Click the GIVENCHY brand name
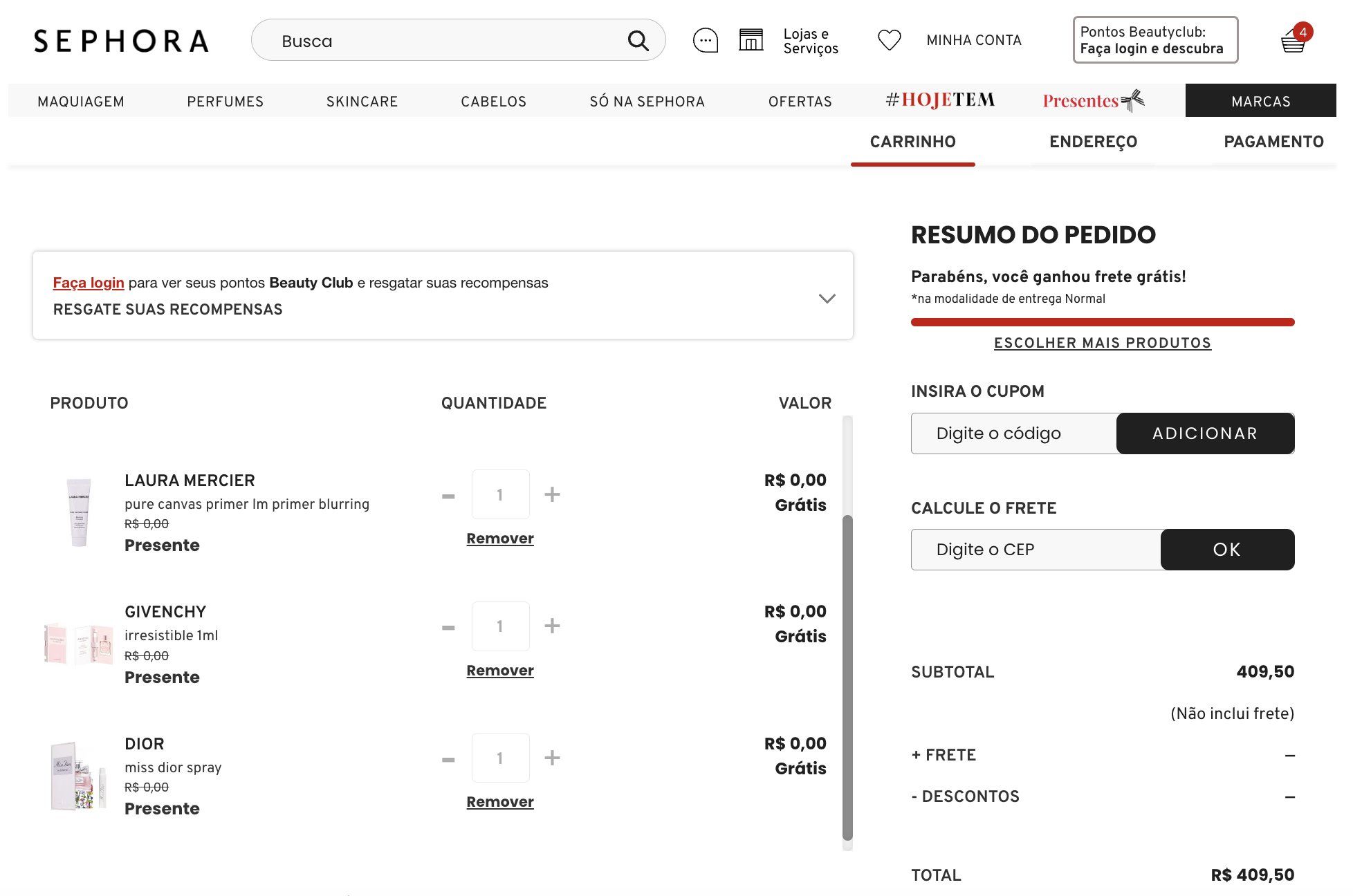This screenshot has width=1353, height=896. pyautogui.click(x=165, y=612)
